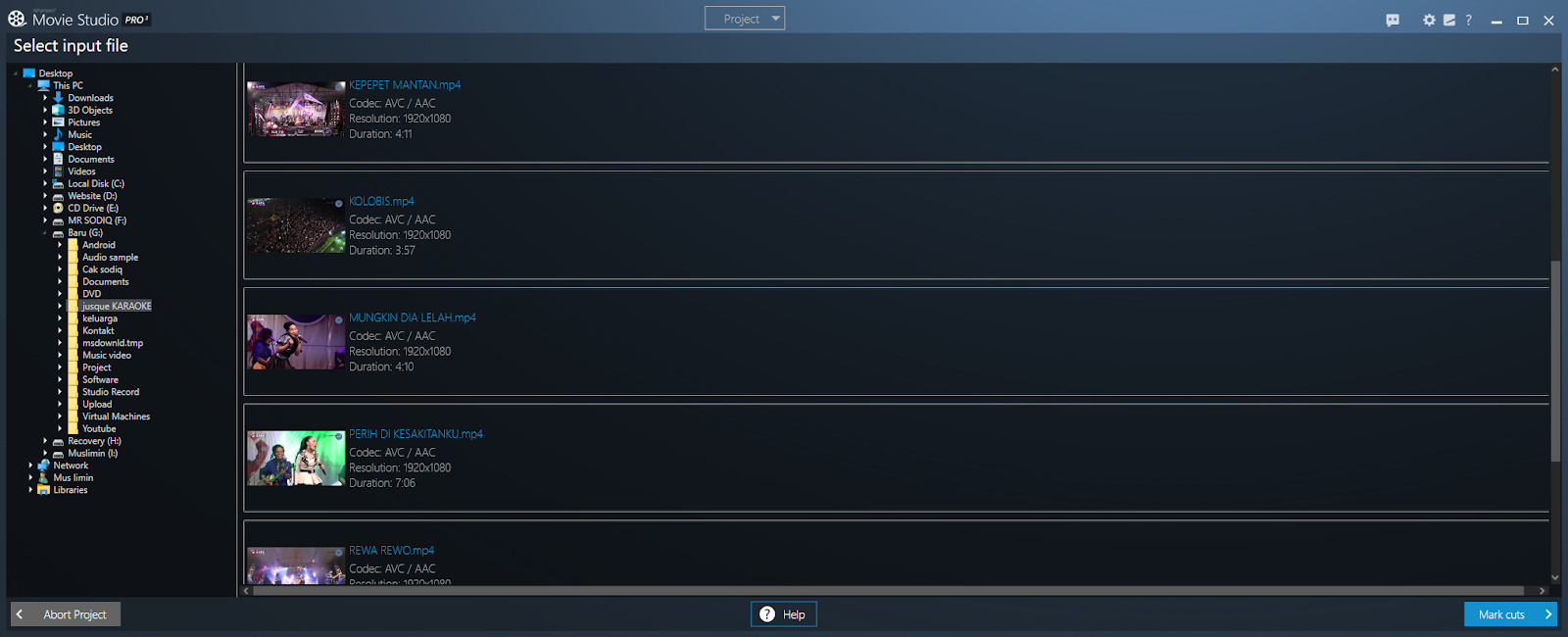
Task: Select the Downloads folder icon in tree
Action: (x=58, y=98)
